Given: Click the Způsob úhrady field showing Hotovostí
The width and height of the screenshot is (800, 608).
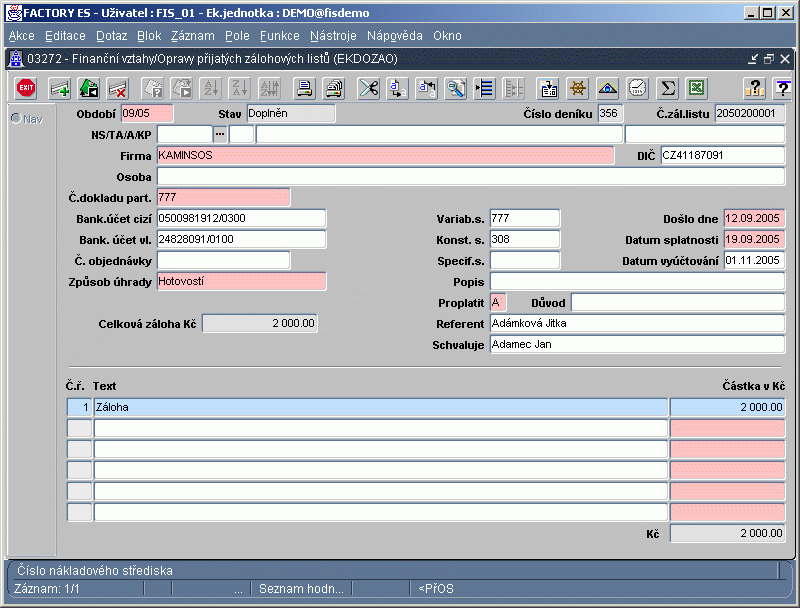Looking at the screenshot, I should coord(241,282).
